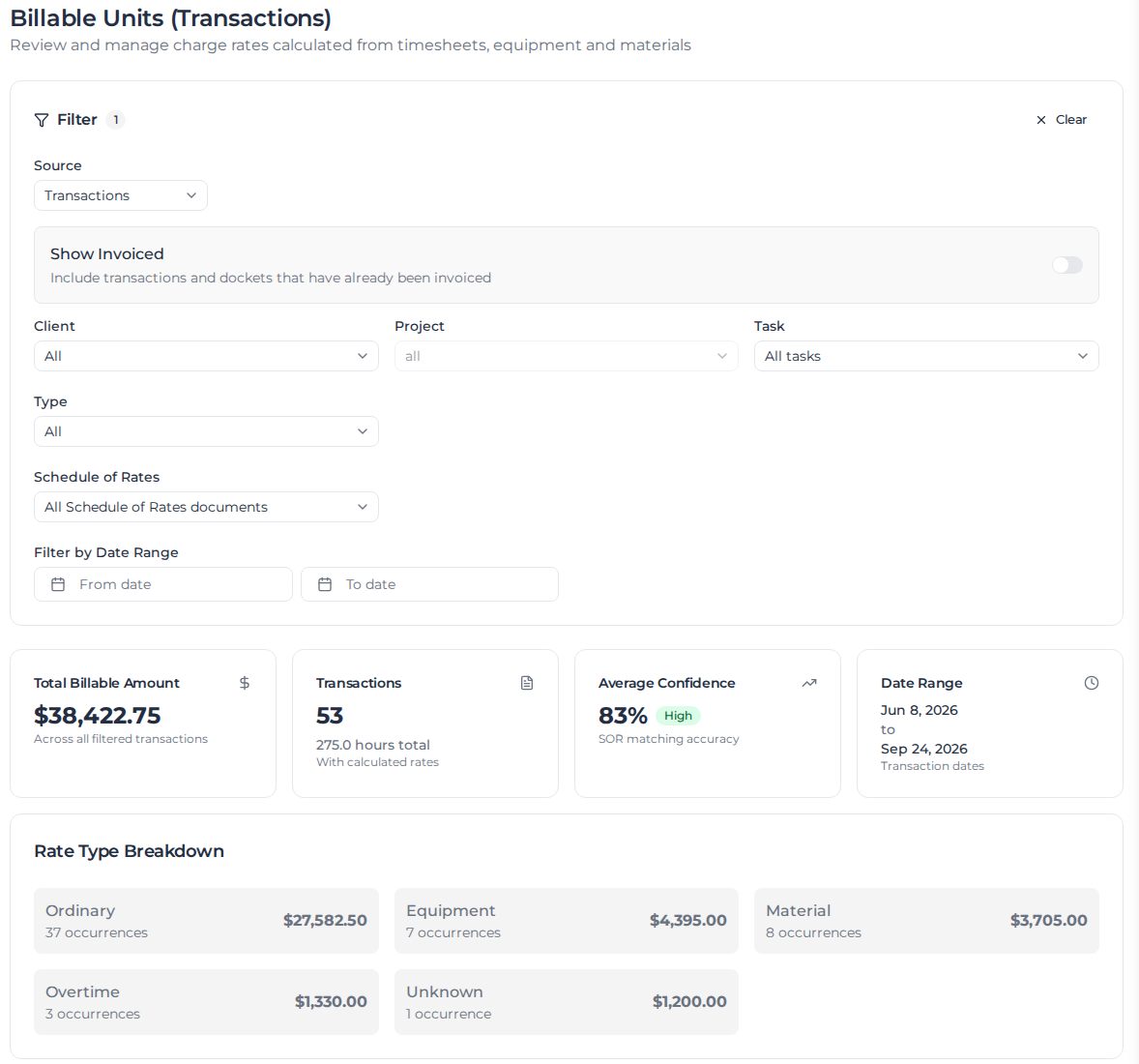Select the Equipment rate type card

[566, 921]
